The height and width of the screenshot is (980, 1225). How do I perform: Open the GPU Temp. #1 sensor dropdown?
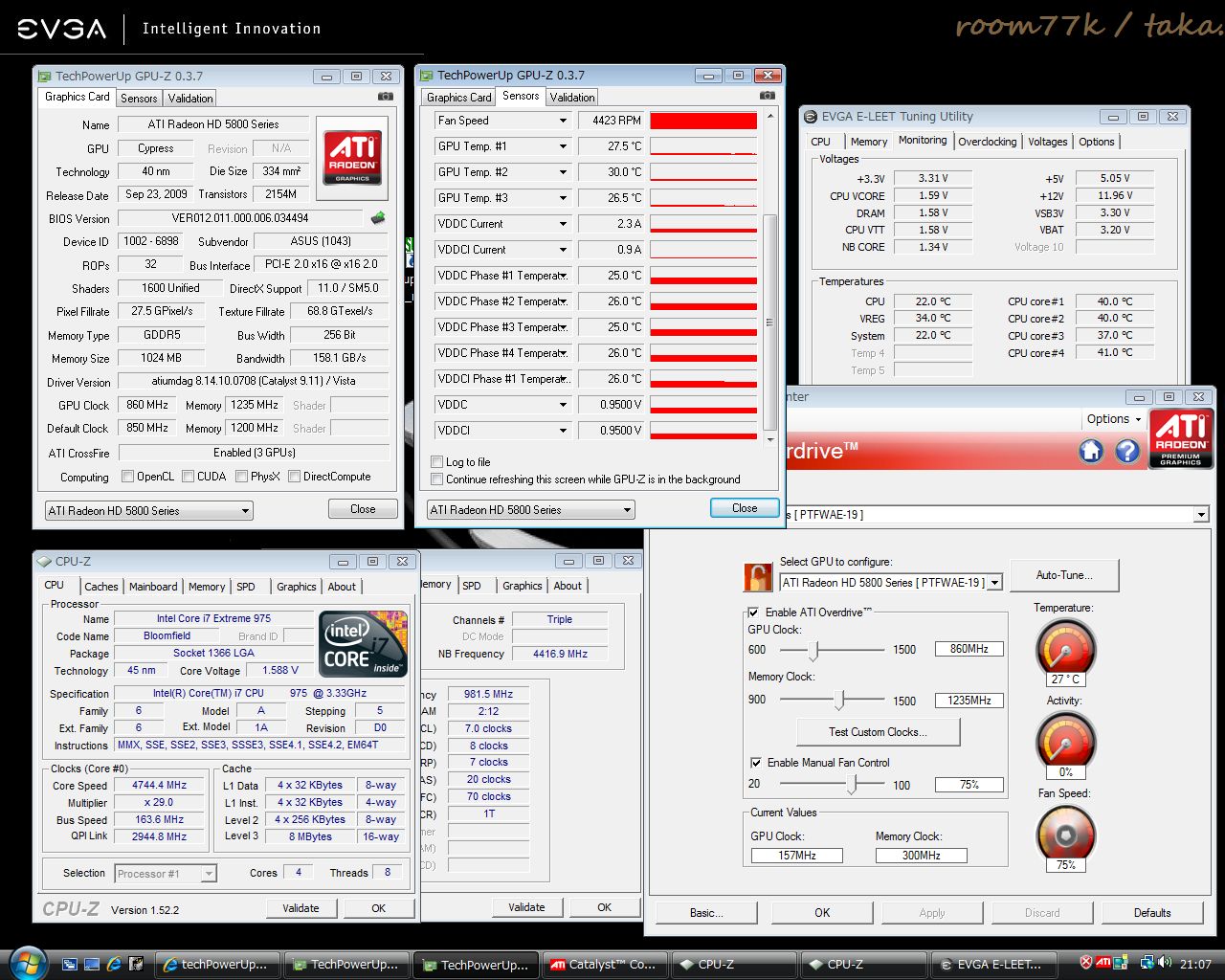(x=563, y=146)
